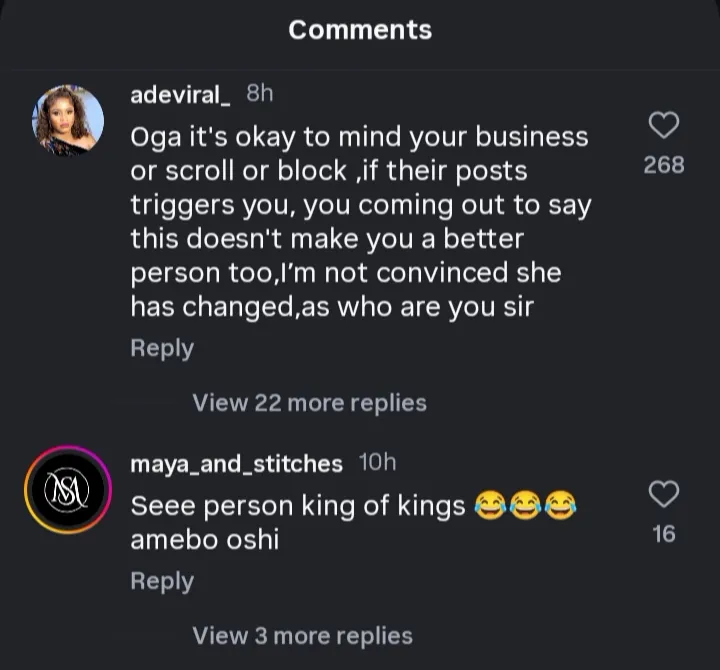
Task: Tap the heart on maya_and_stitches' comment
Action: click(x=664, y=494)
